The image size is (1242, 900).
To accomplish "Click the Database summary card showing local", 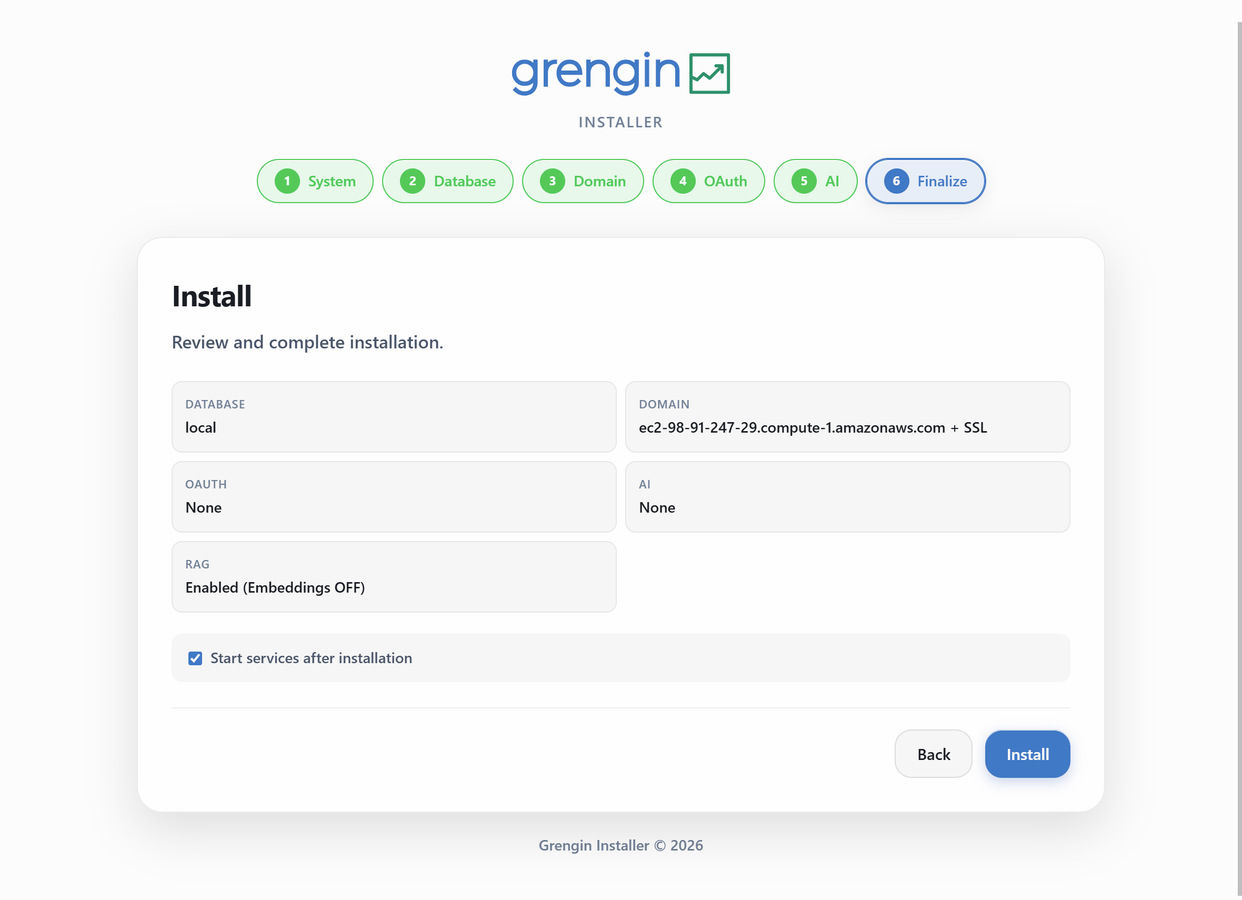I will pos(394,417).
